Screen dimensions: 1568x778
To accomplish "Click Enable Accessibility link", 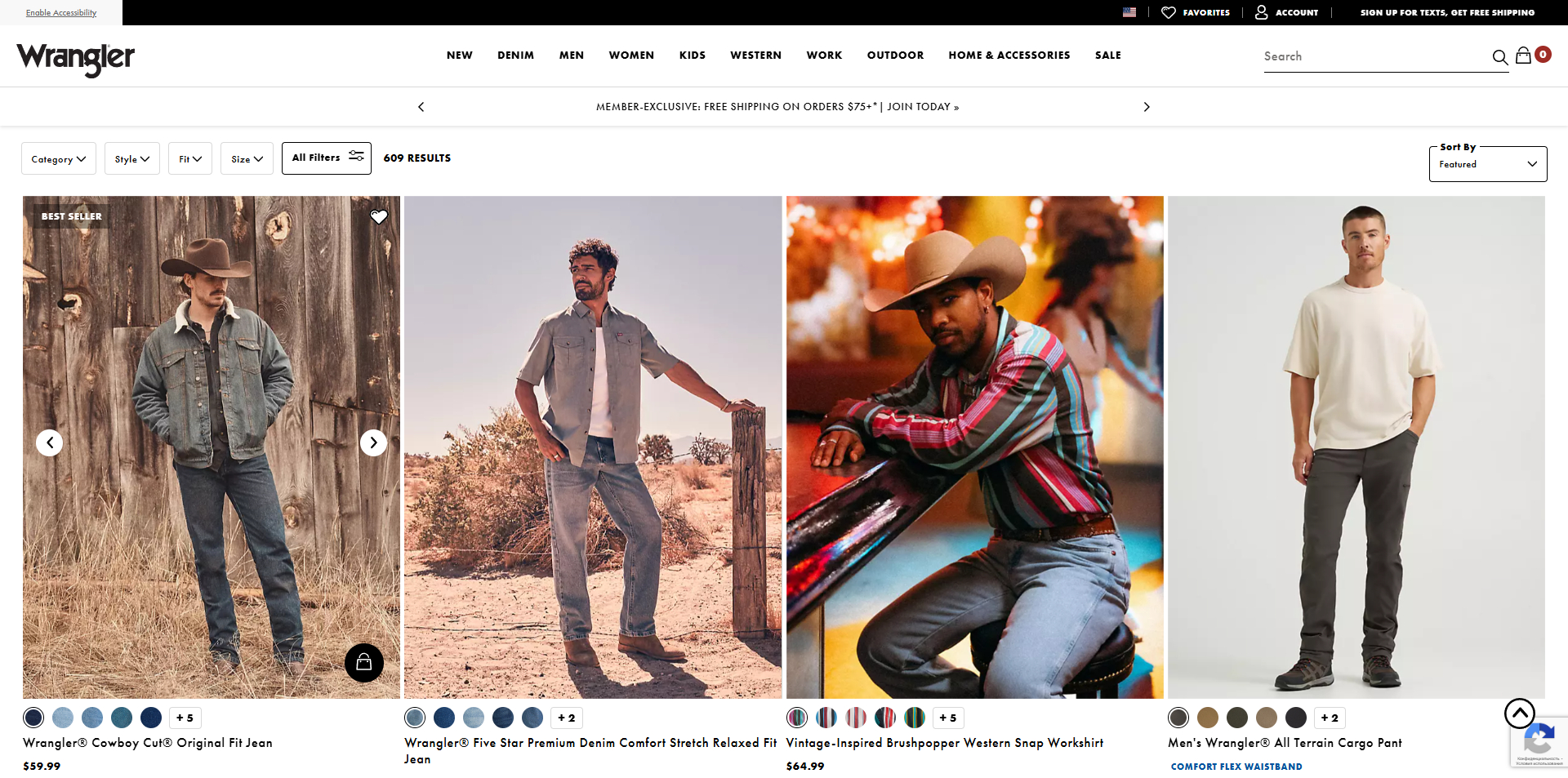I will (61, 12).
